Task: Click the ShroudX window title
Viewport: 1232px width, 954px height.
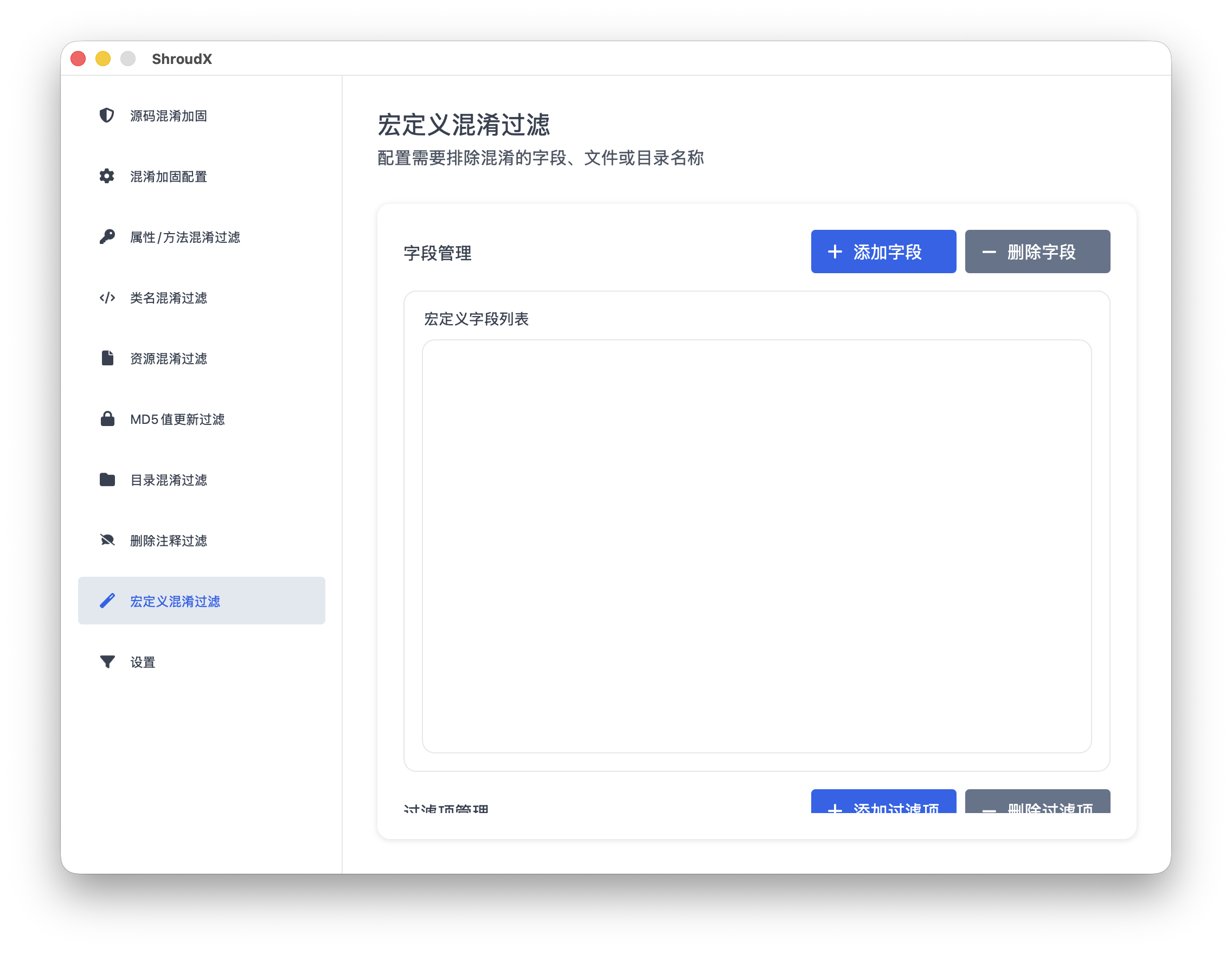Action: (182, 59)
